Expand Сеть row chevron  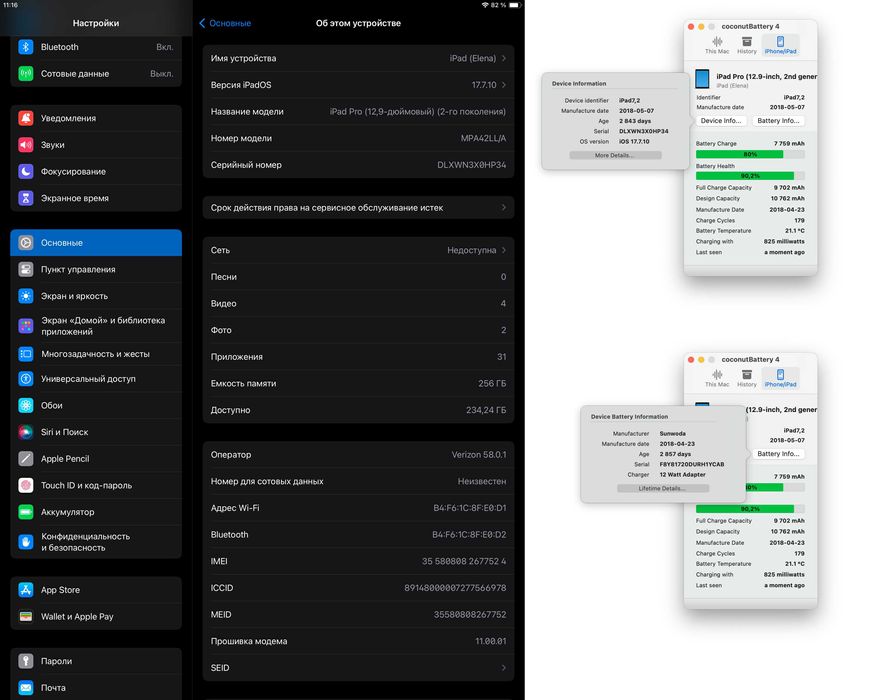(x=503, y=250)
